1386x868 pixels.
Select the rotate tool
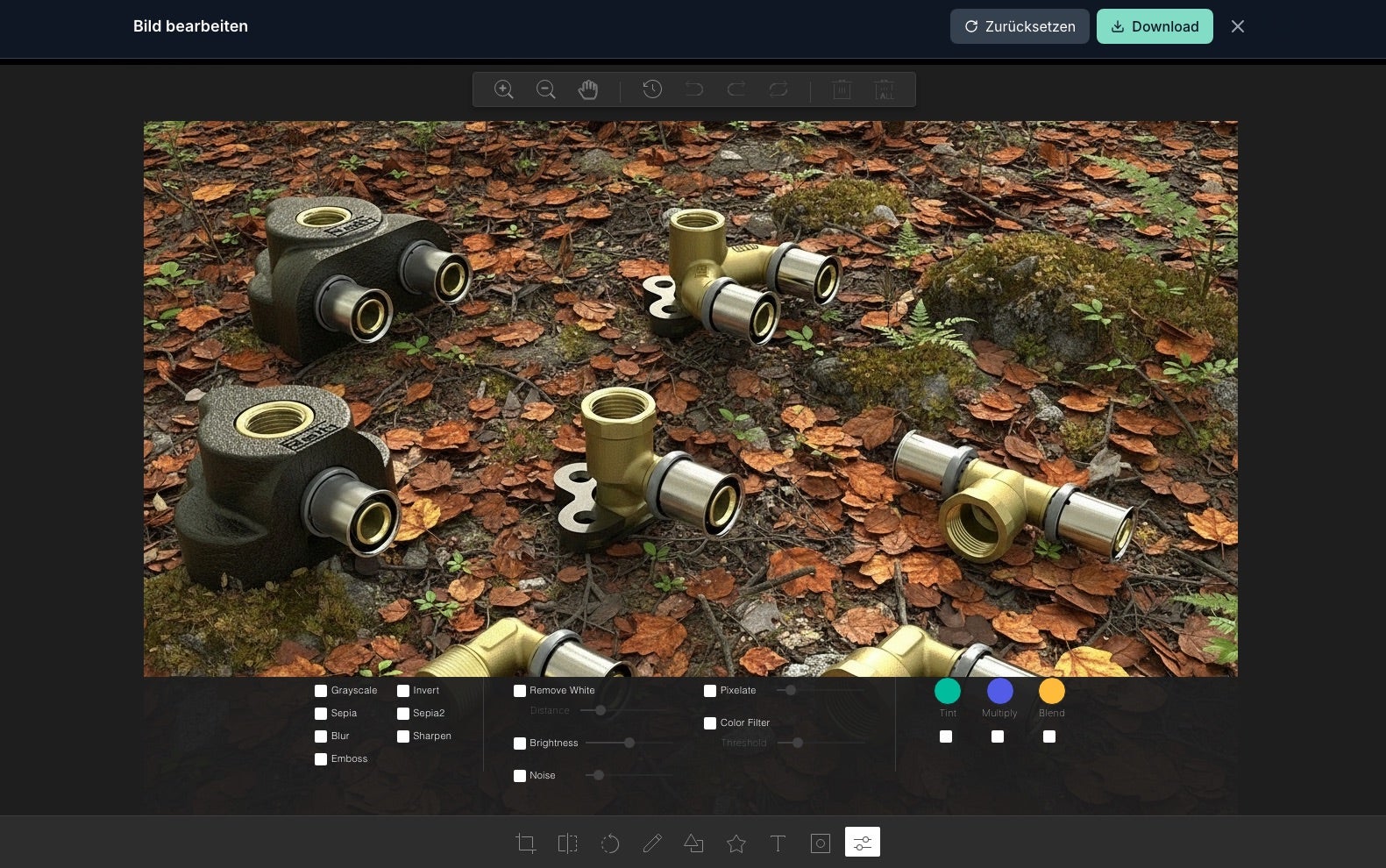point(610,843)
